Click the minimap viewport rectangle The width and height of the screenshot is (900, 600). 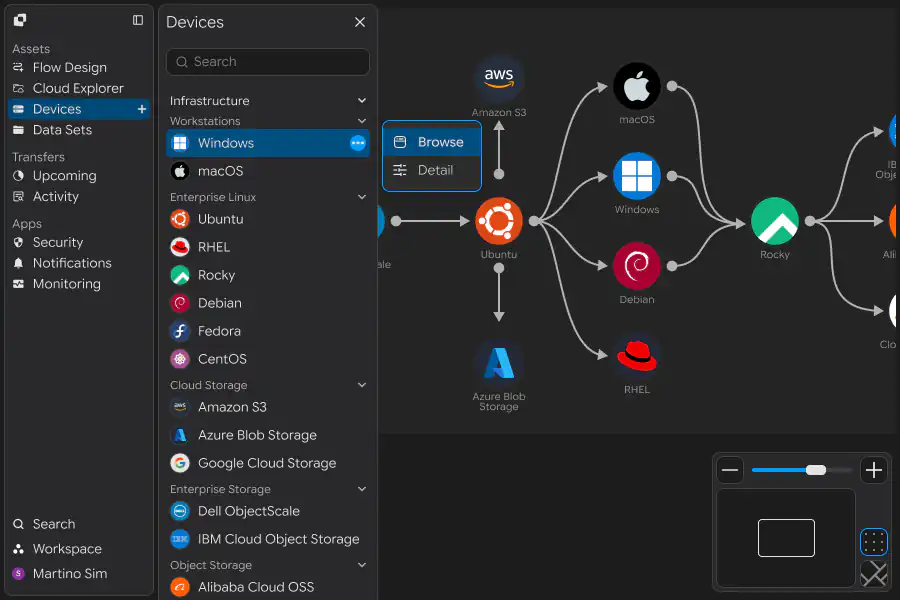(786, 538)
